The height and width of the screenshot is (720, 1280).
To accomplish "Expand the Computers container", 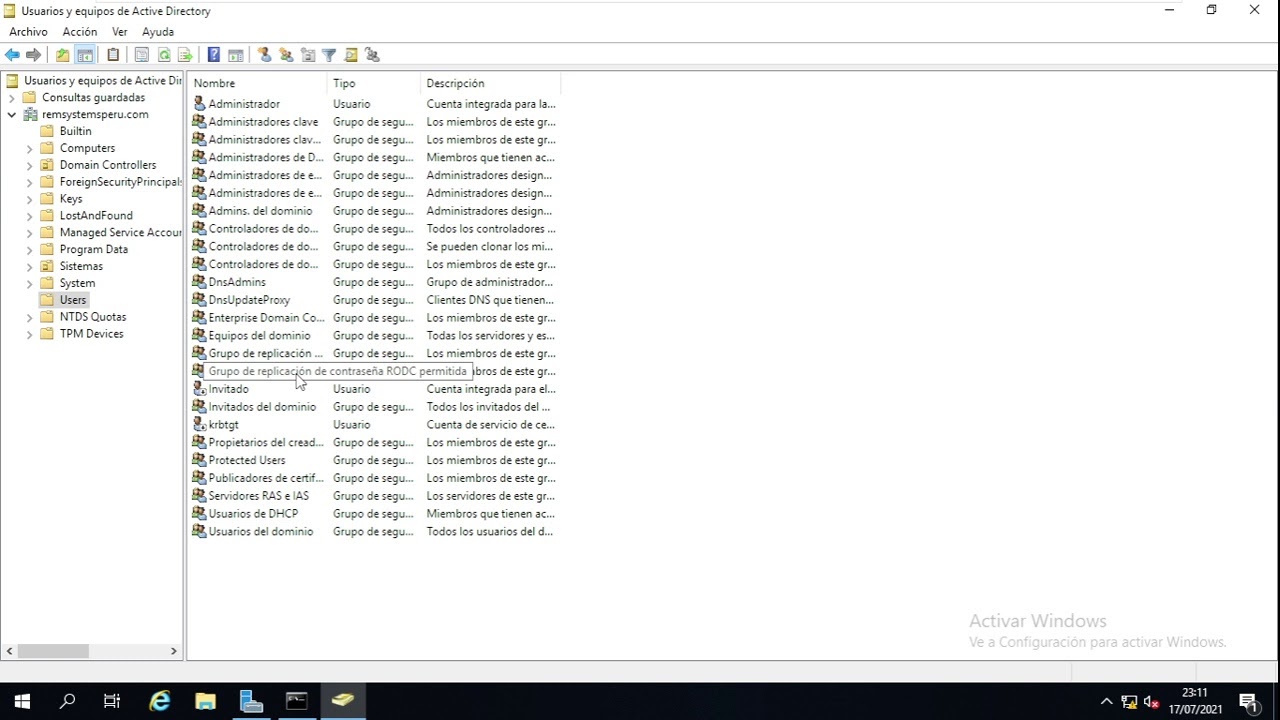I will [30, 149].
